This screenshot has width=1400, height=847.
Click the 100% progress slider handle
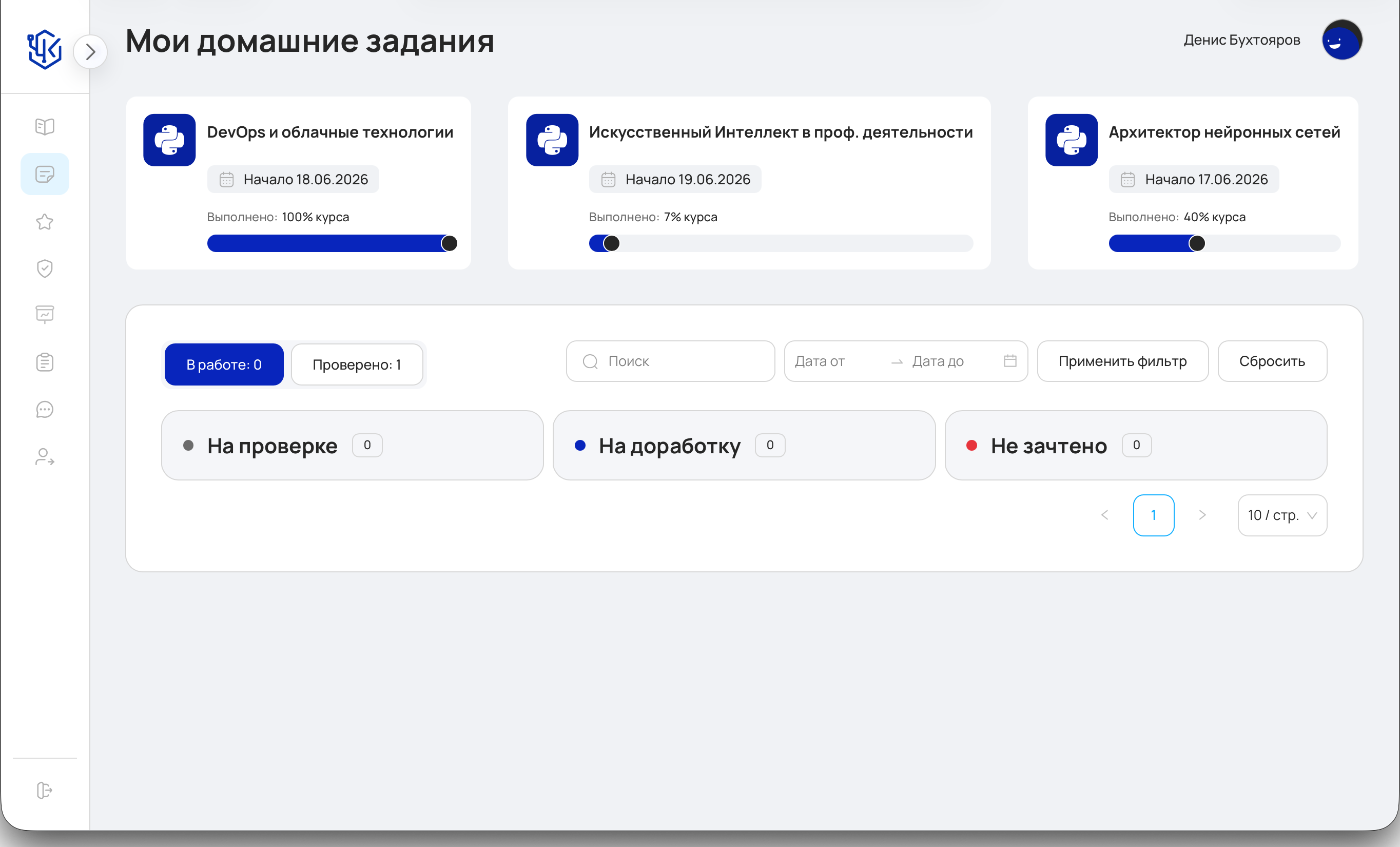(449, 243)
